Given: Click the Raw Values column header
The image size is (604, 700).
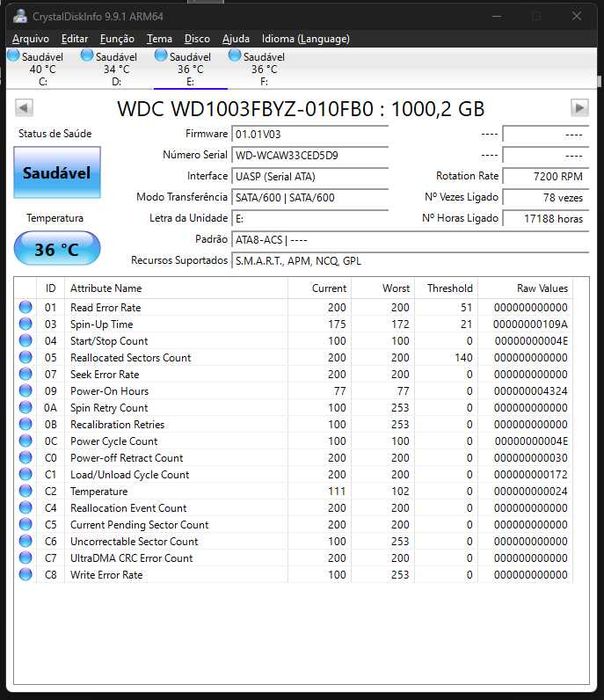Looking at the screenshot, I should [x=525, y=288].
